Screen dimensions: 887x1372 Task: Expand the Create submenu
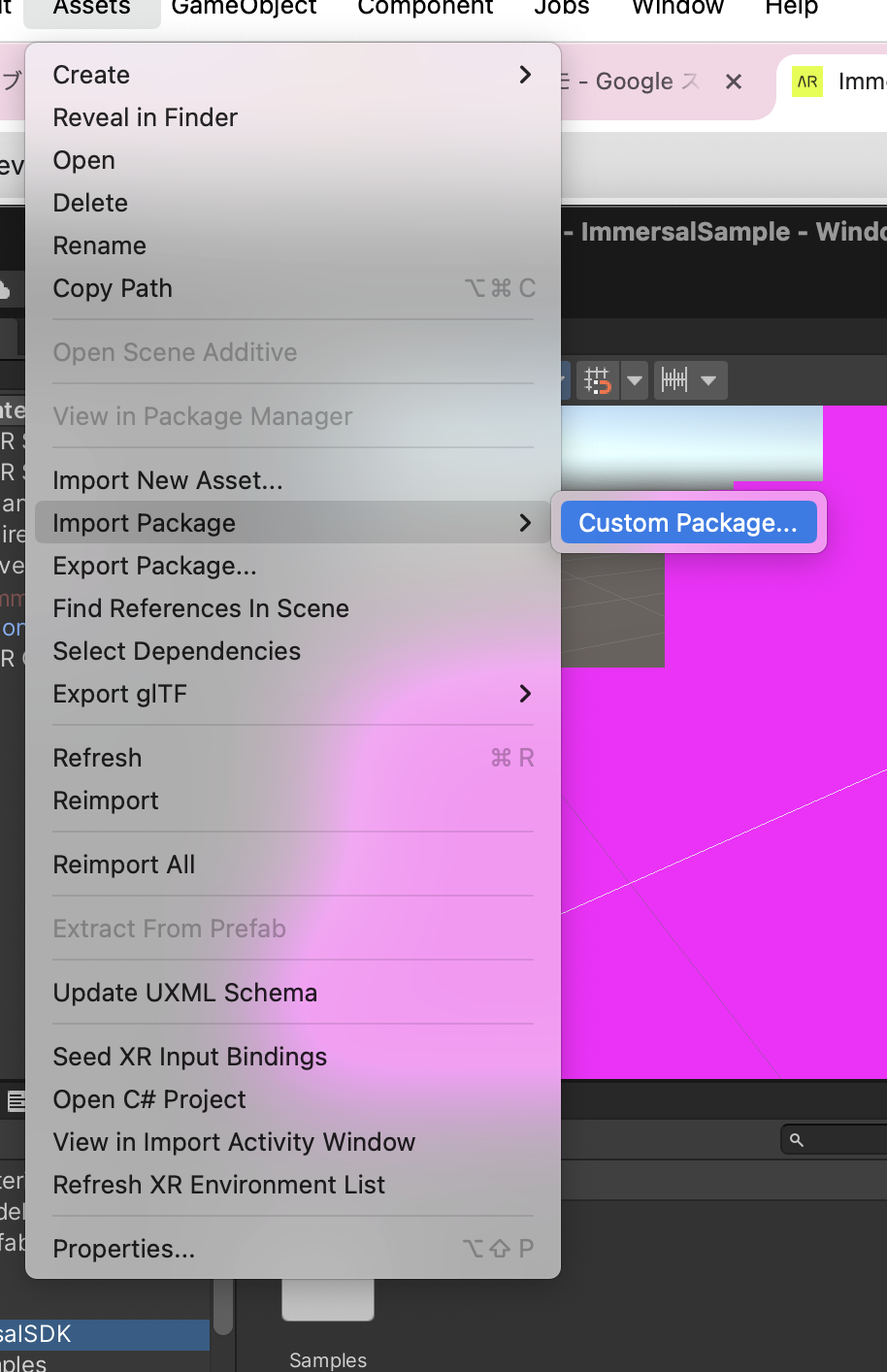[525, 75]
